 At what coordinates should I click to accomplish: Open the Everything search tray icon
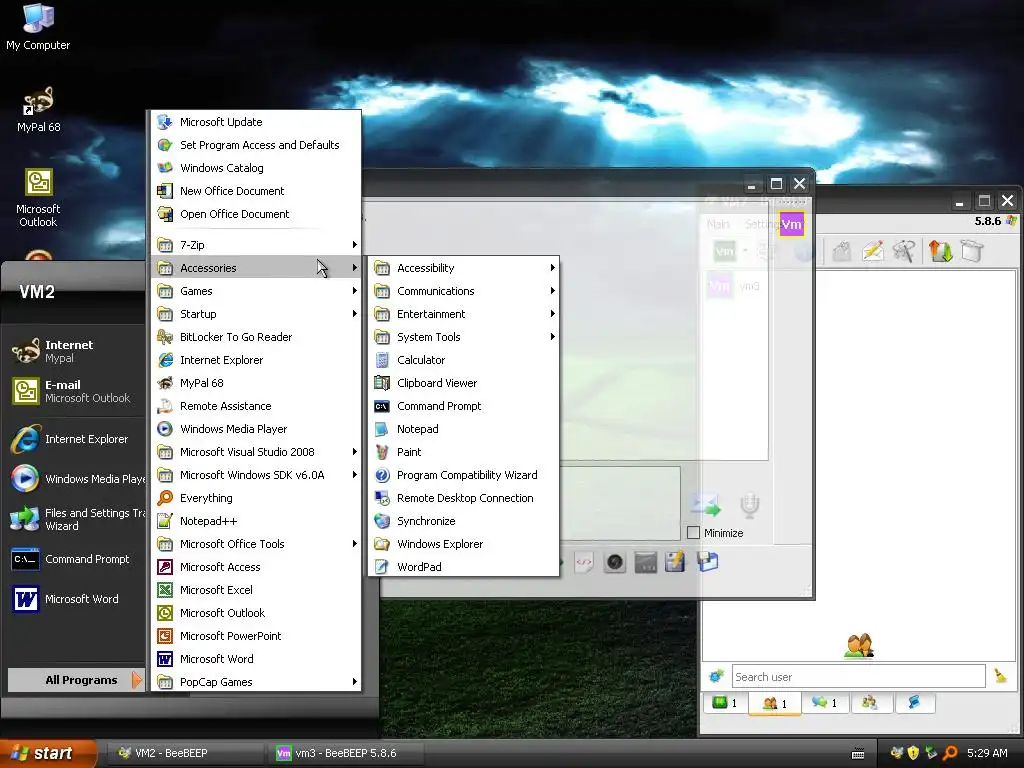click(950, 753)
